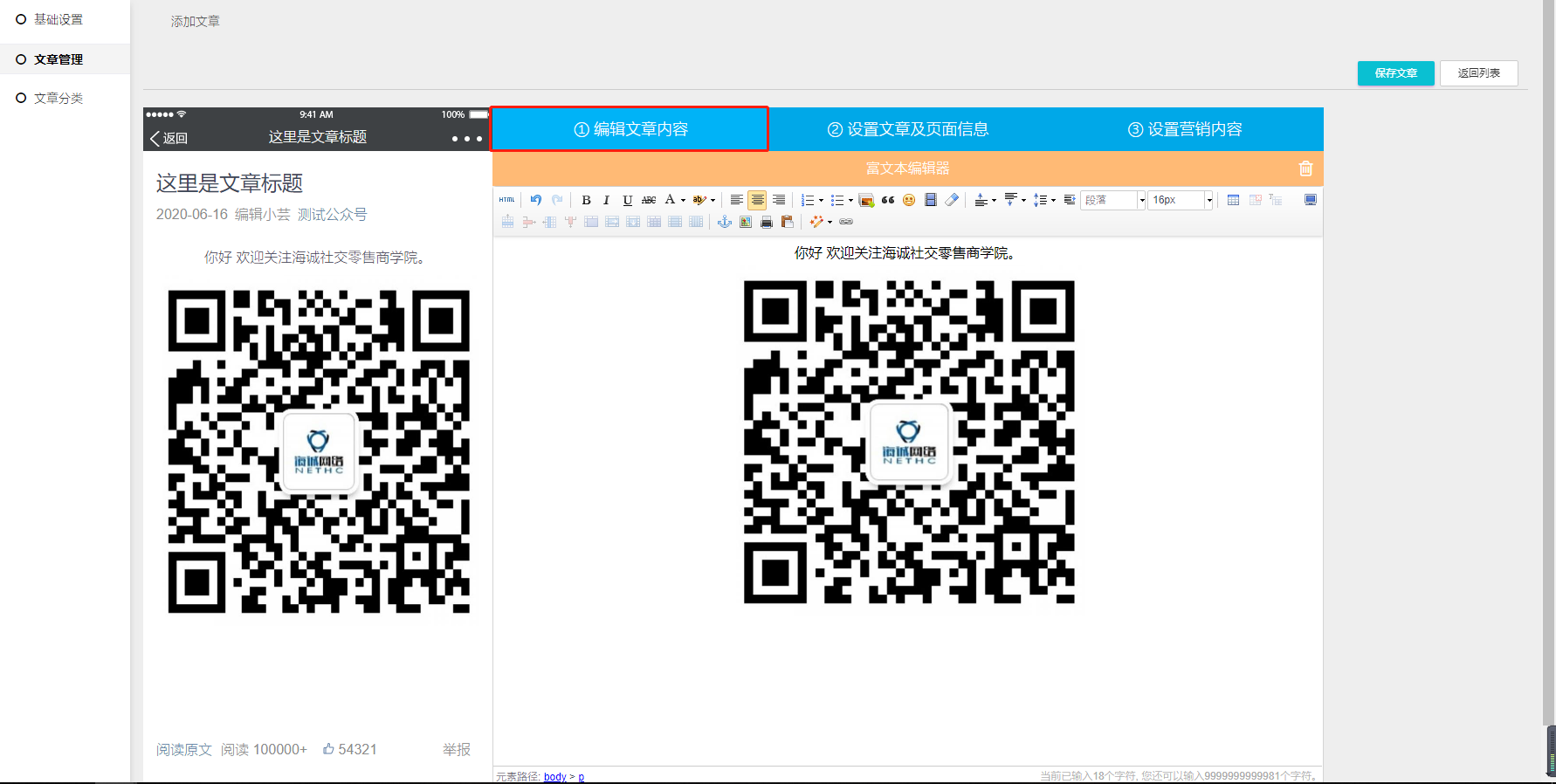Open the line height dropdown
Screen dimensions: 1556x784
pos(1053,201)
